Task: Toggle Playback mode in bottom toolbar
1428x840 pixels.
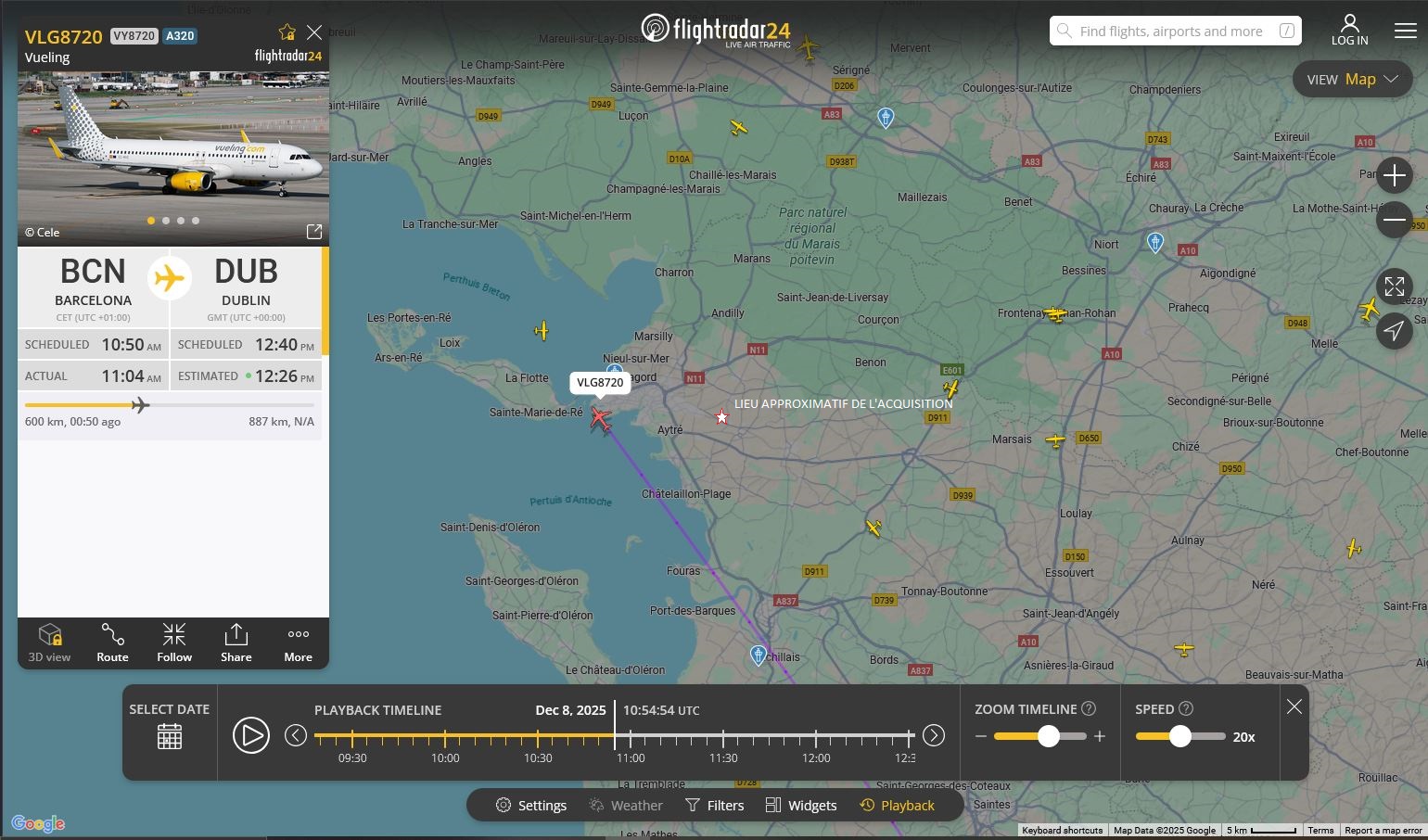Action: [x=897, y=806]
